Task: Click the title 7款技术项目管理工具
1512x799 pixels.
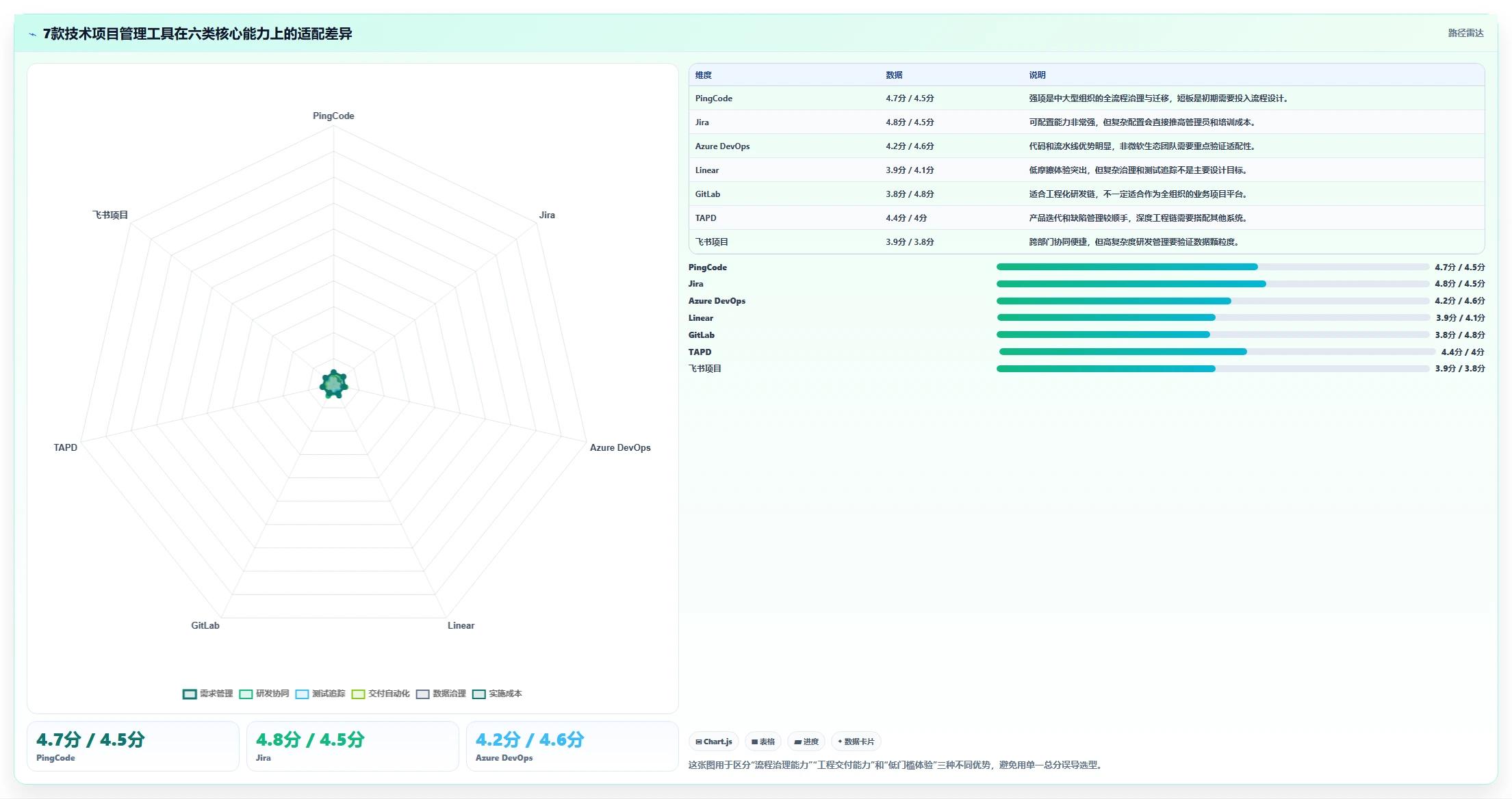Action: (x=197, y=34)
